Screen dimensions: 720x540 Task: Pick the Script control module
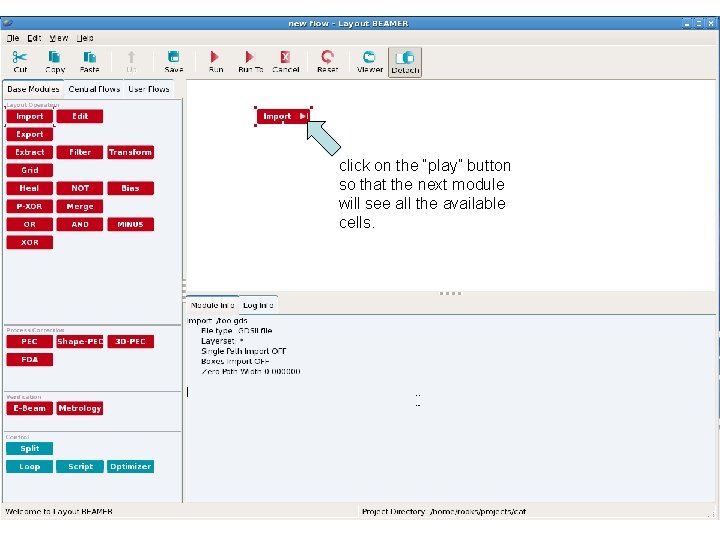click(80, 467)
